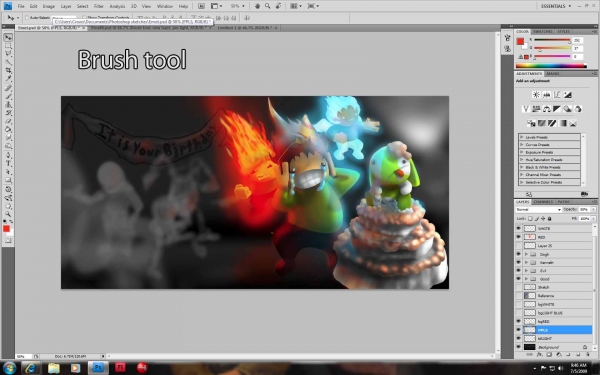Viewport: 600px width, 375px height.
Task: Select the Pen tool
Action: pos(8,155)
